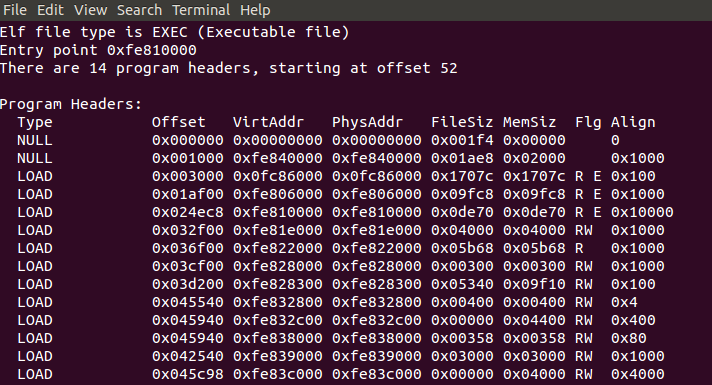This screenshot has height=385, width=712.
Task: Click the physical address 0xfe83c000
Action: tap(376, 375)
